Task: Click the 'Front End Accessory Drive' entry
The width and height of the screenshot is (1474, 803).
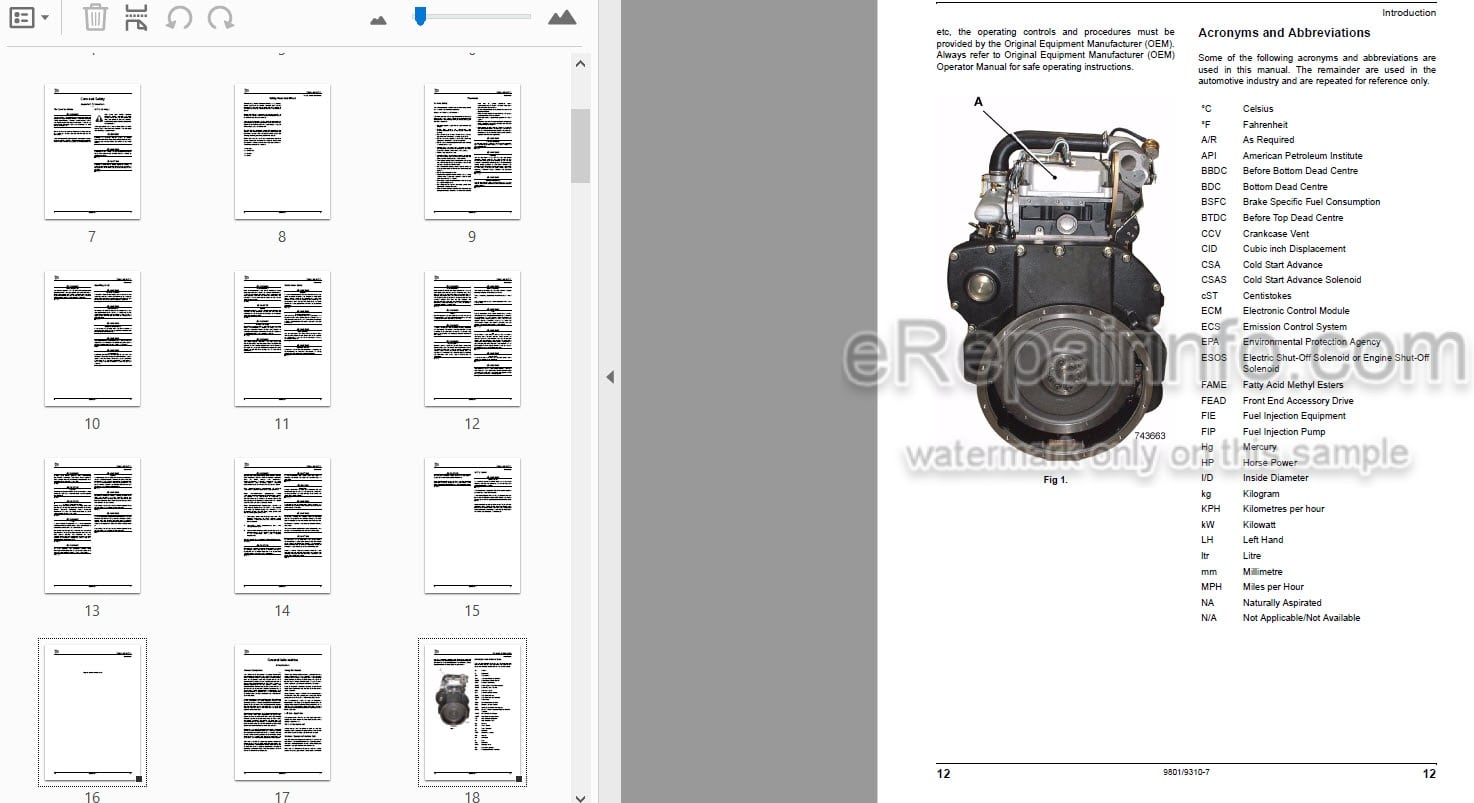Action: click(x=1298, y=401)
